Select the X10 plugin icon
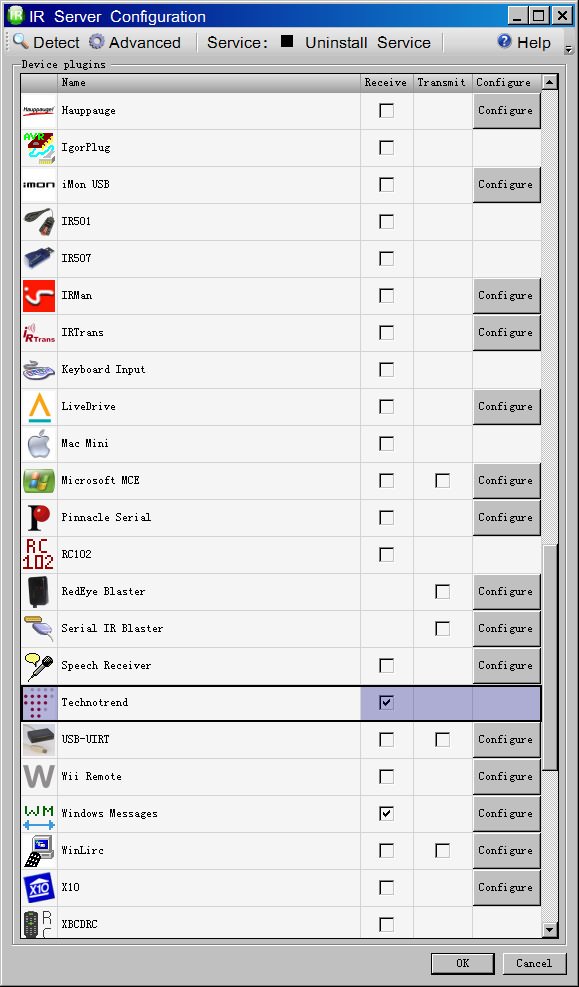Viewport: 579px width, 987px height. coord(39,888)
